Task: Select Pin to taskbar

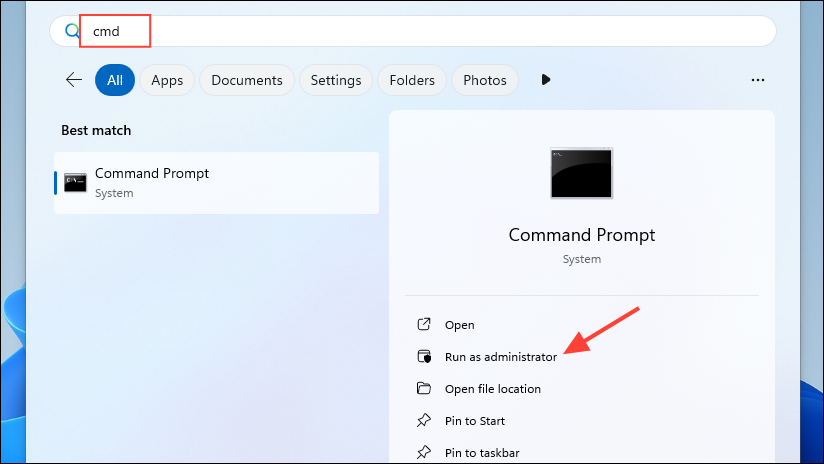Action: tap(482, 453)
